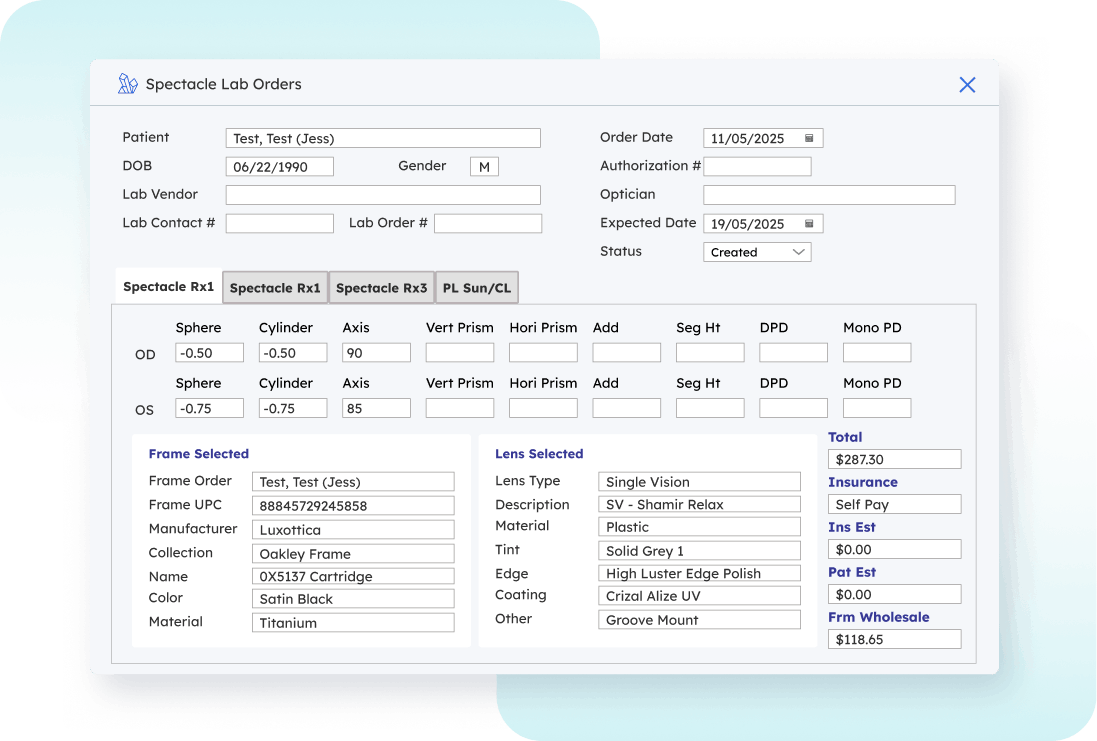Click the Patient name field

pyautogui.click(x=383, y=138)
